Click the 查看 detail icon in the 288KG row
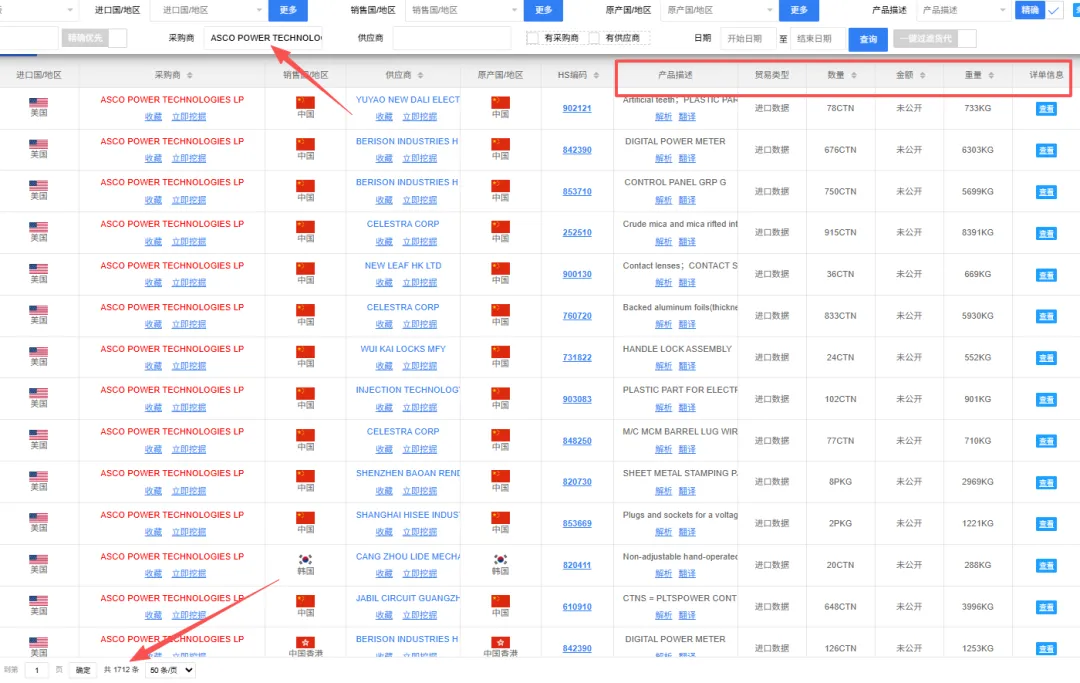Viewport: 1080px width, 683px height. pyautogui.click(x=1046, y=565)
